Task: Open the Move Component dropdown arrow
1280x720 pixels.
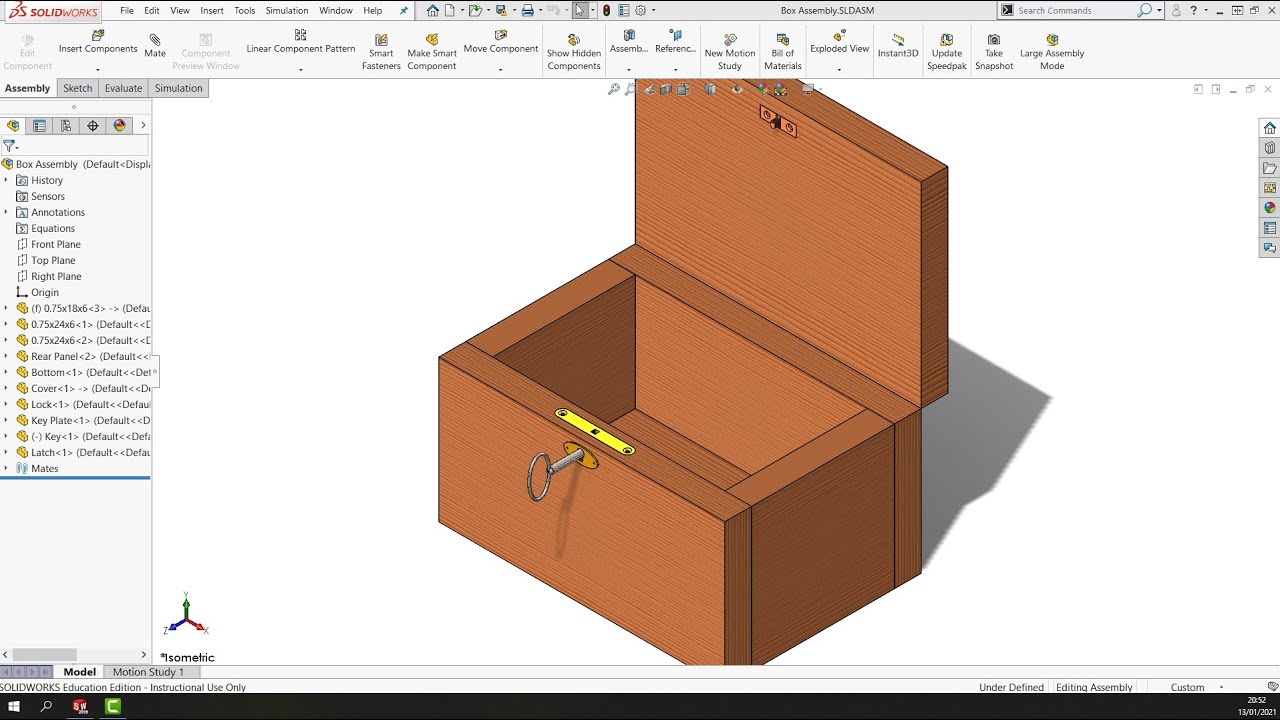Action: (x=500, y=69)
